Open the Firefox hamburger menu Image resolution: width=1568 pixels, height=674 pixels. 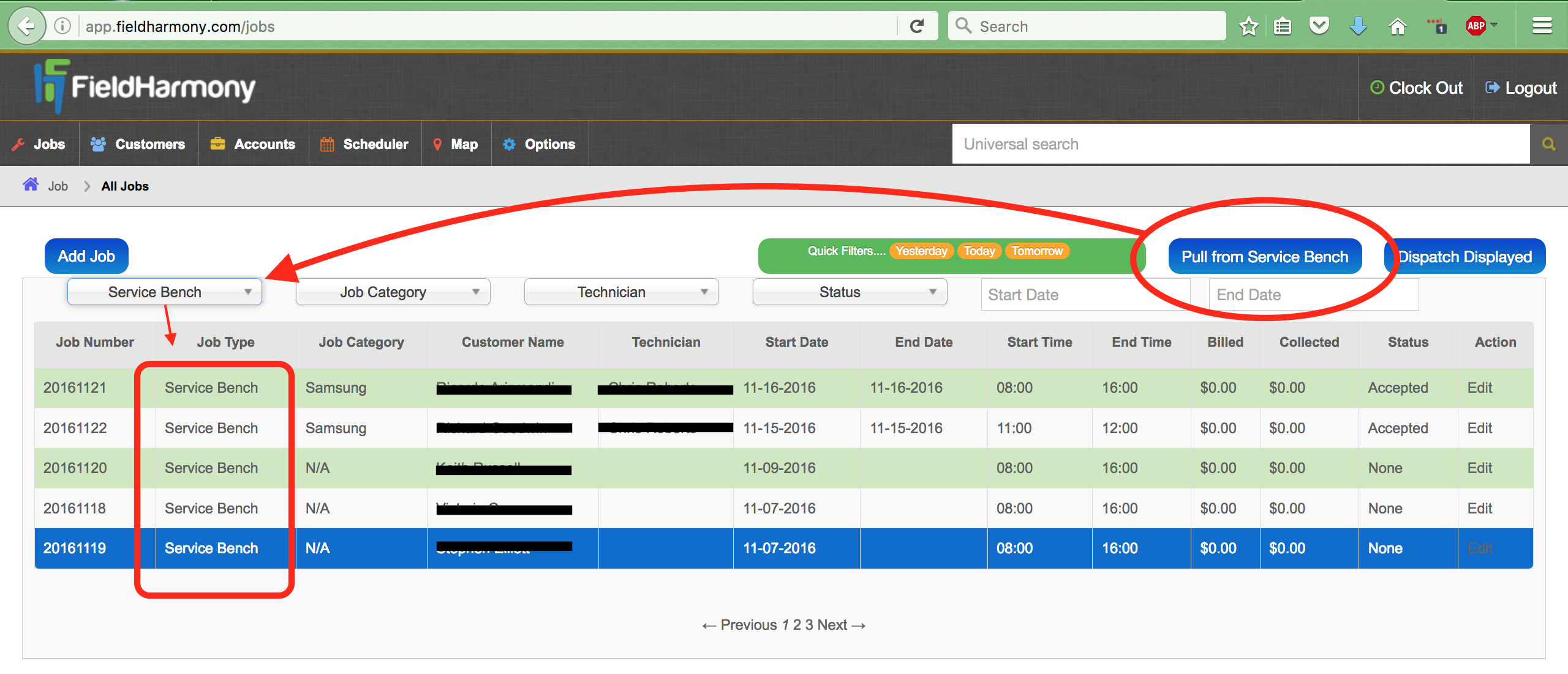1542,26
